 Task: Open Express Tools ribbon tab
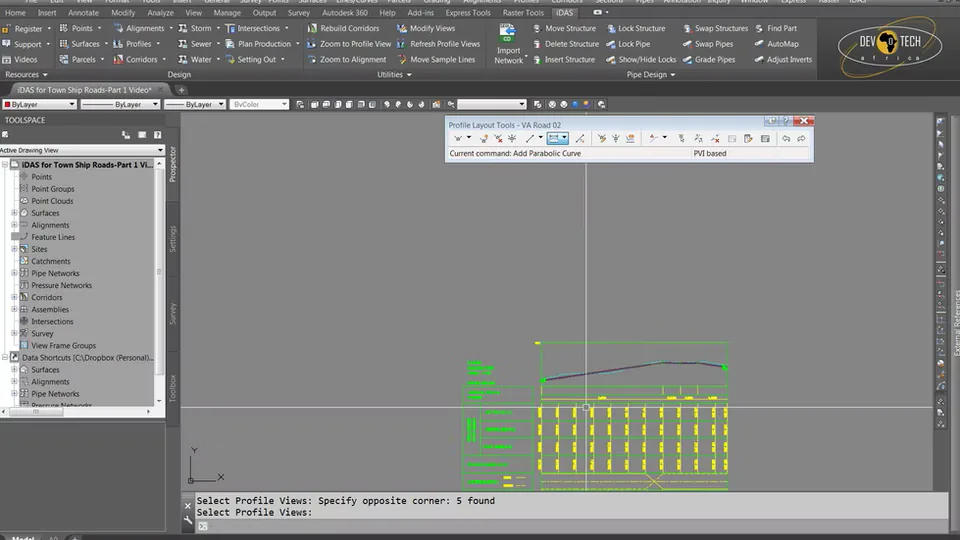pos(468,12)
